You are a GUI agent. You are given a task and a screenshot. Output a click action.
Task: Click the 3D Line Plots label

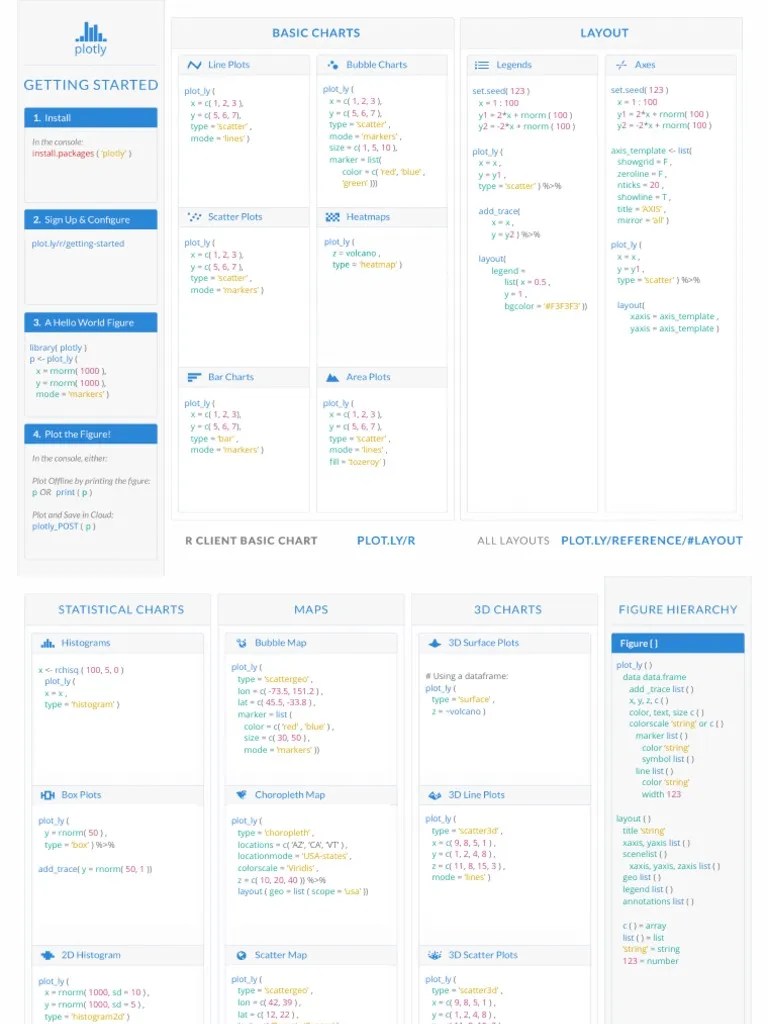point(476,795)
